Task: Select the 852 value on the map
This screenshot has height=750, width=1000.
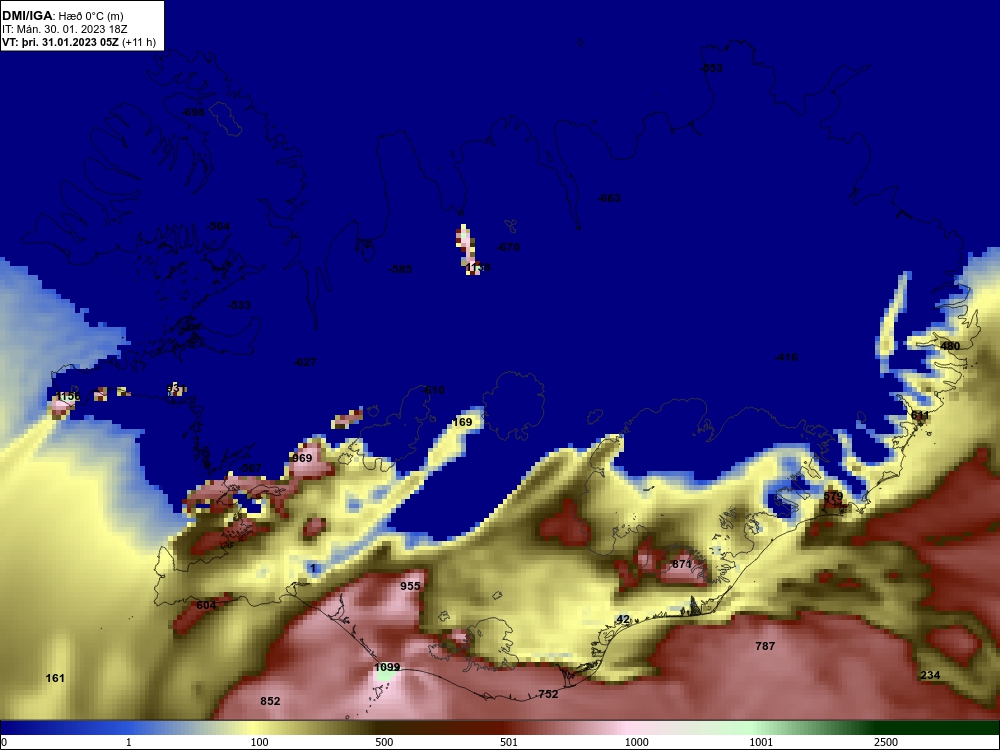Action: pos(270,701)
